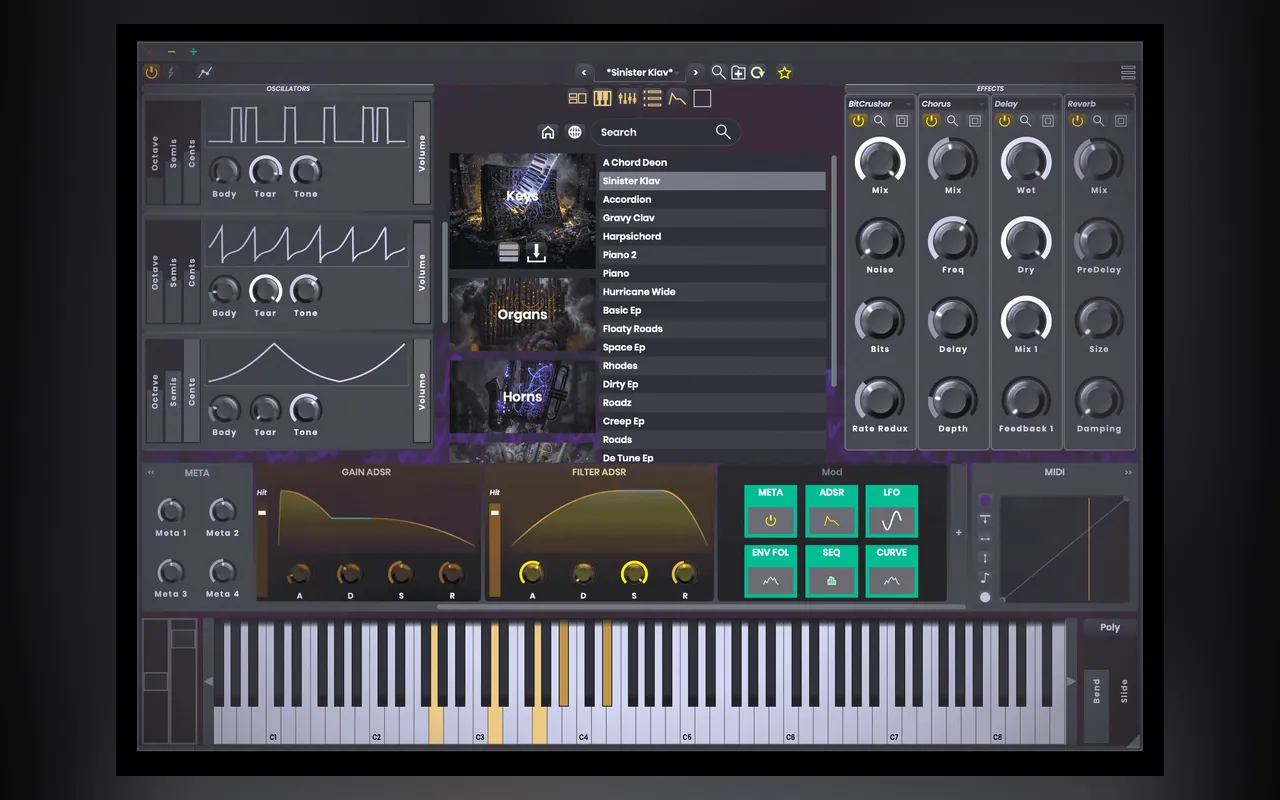Favorite the preset with the star icon
1280x800 pixels.
click(x=784, y=72)
